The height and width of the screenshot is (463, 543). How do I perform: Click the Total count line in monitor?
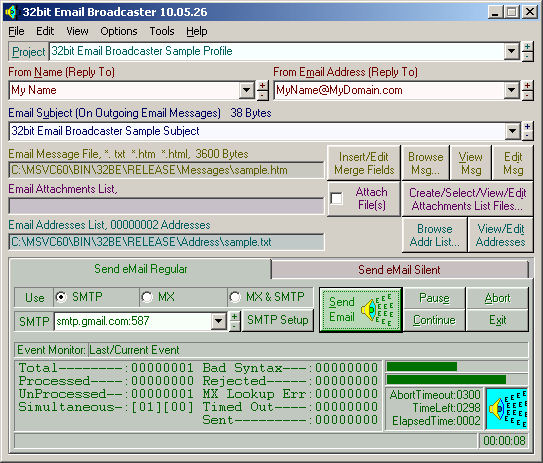[106, 368]
